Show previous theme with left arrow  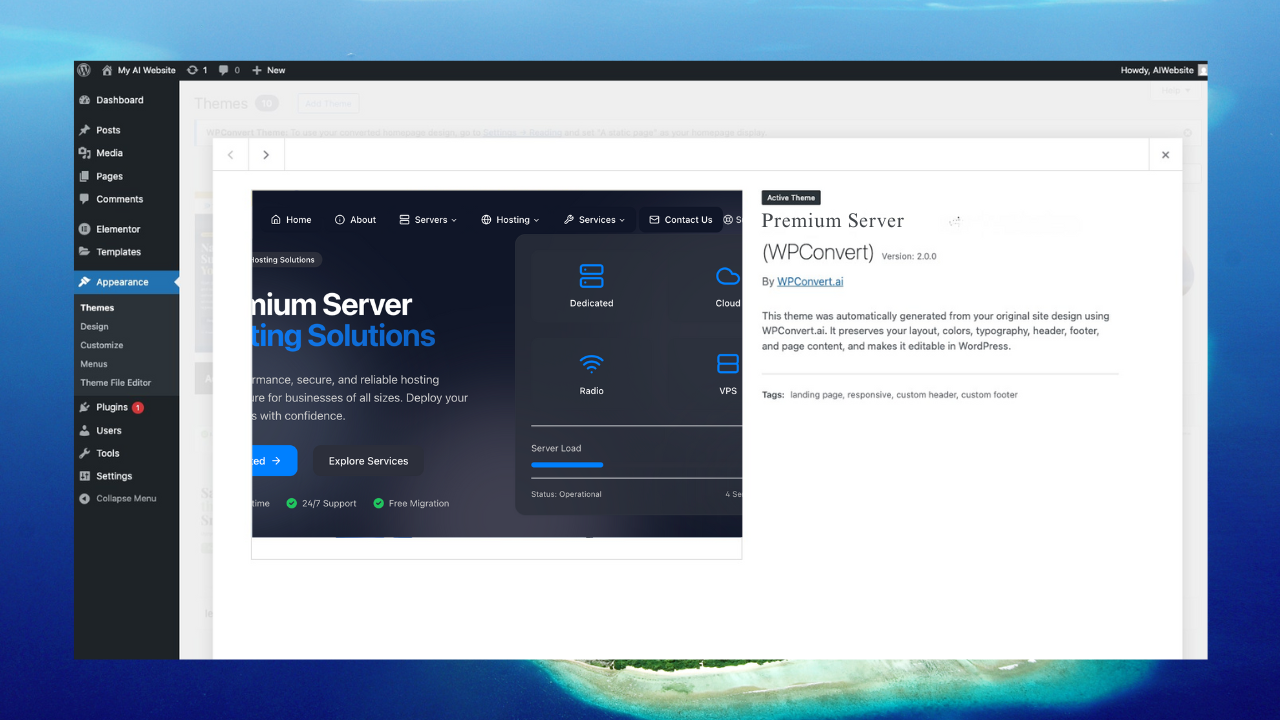point(231,155)
